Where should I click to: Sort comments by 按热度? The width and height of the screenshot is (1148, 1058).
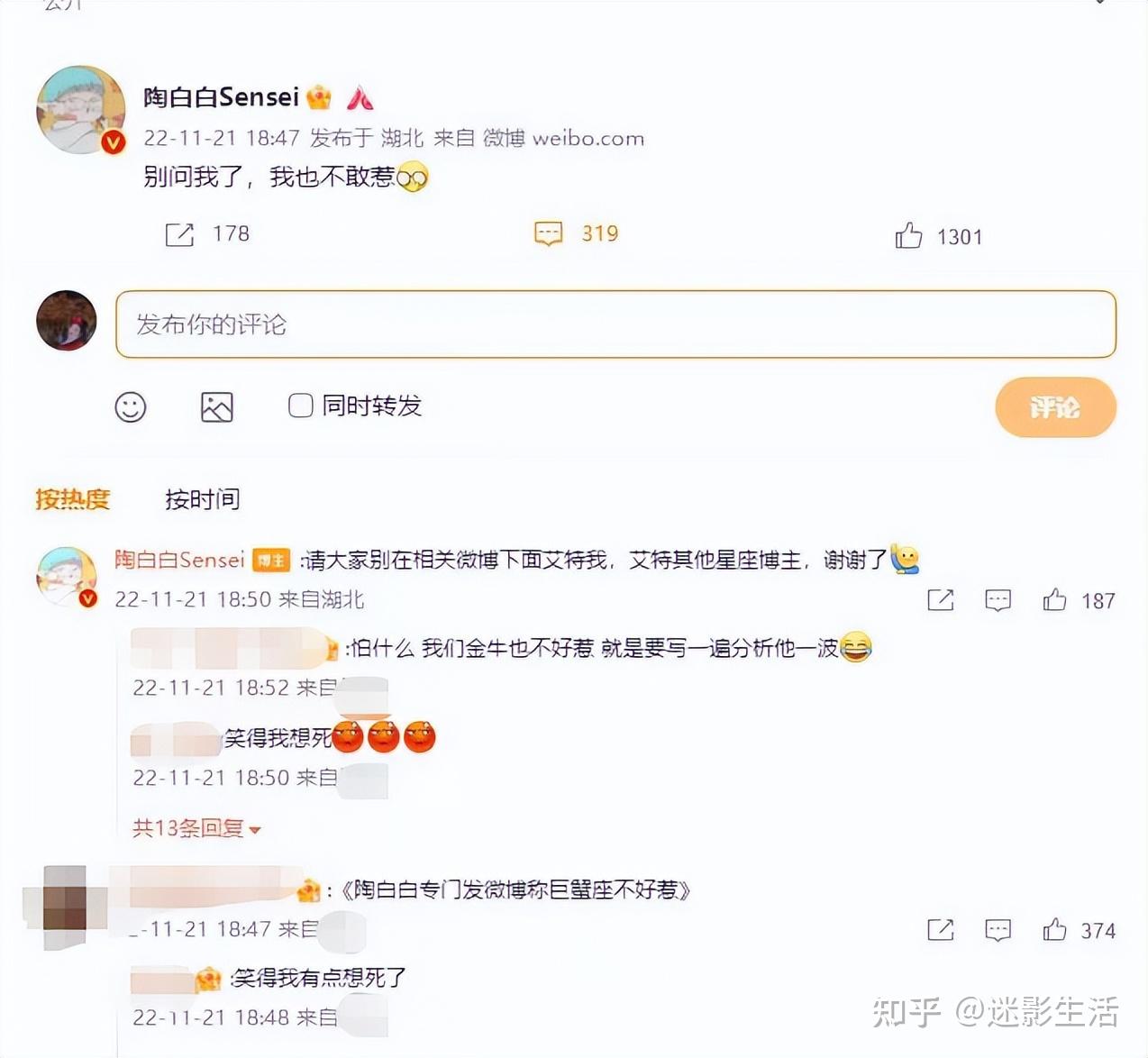coord(73,498)
